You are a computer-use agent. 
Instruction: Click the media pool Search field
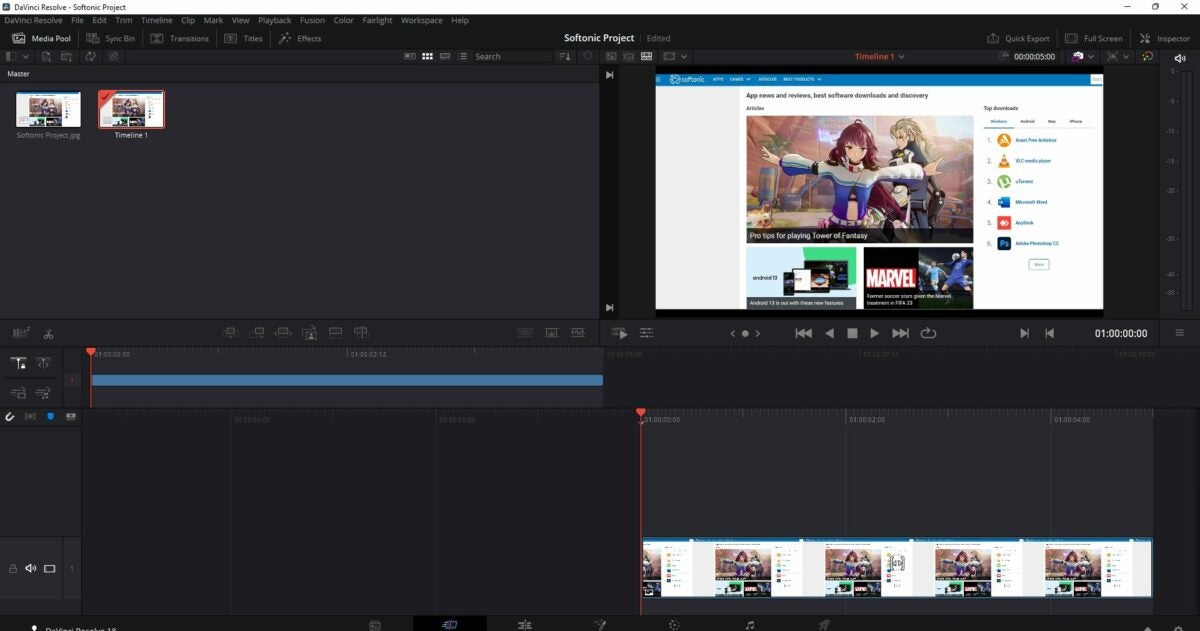coord(513,56)
